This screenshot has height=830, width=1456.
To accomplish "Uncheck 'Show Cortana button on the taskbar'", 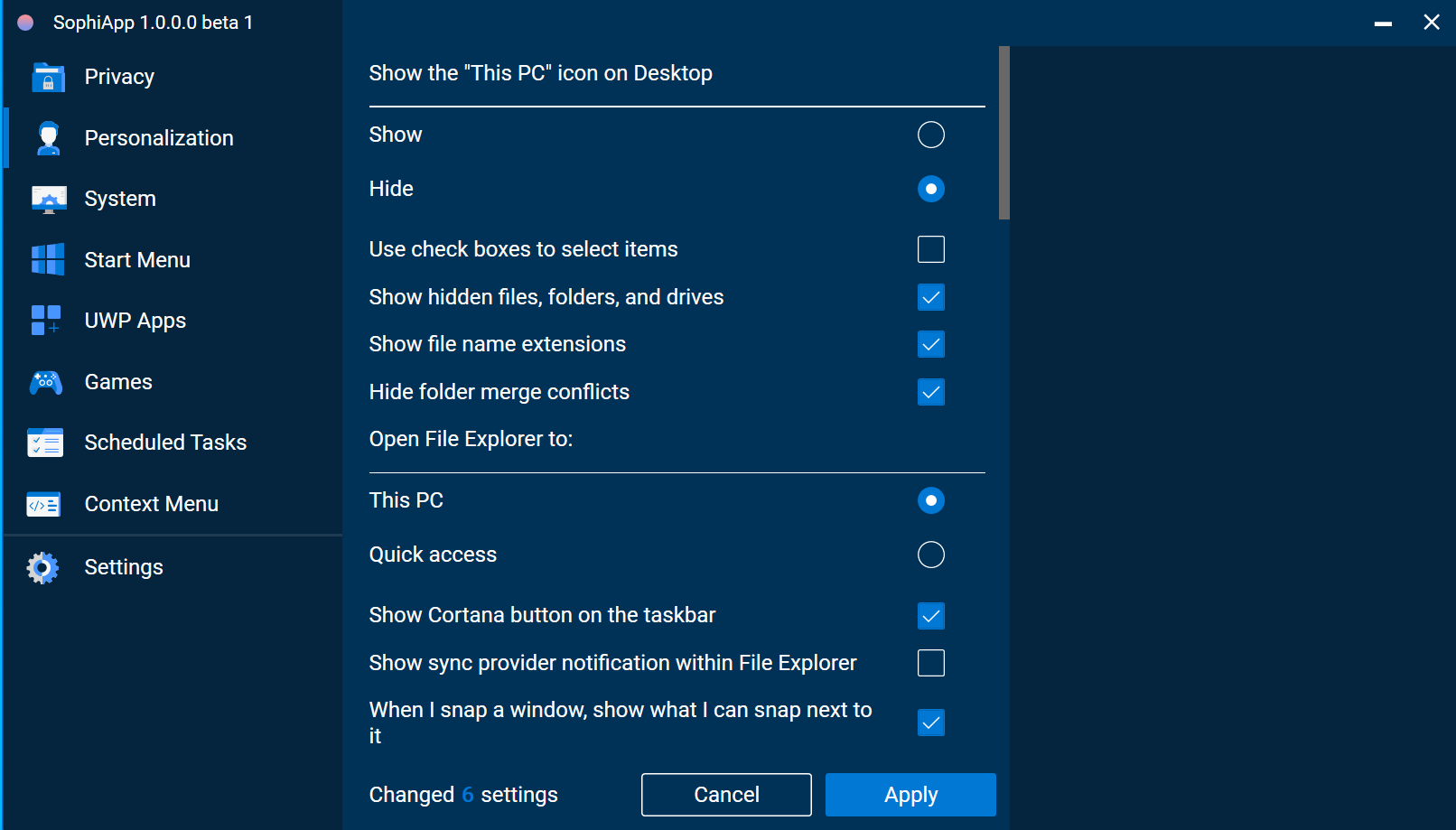I will pyautogui.click(x=930, y=616).
